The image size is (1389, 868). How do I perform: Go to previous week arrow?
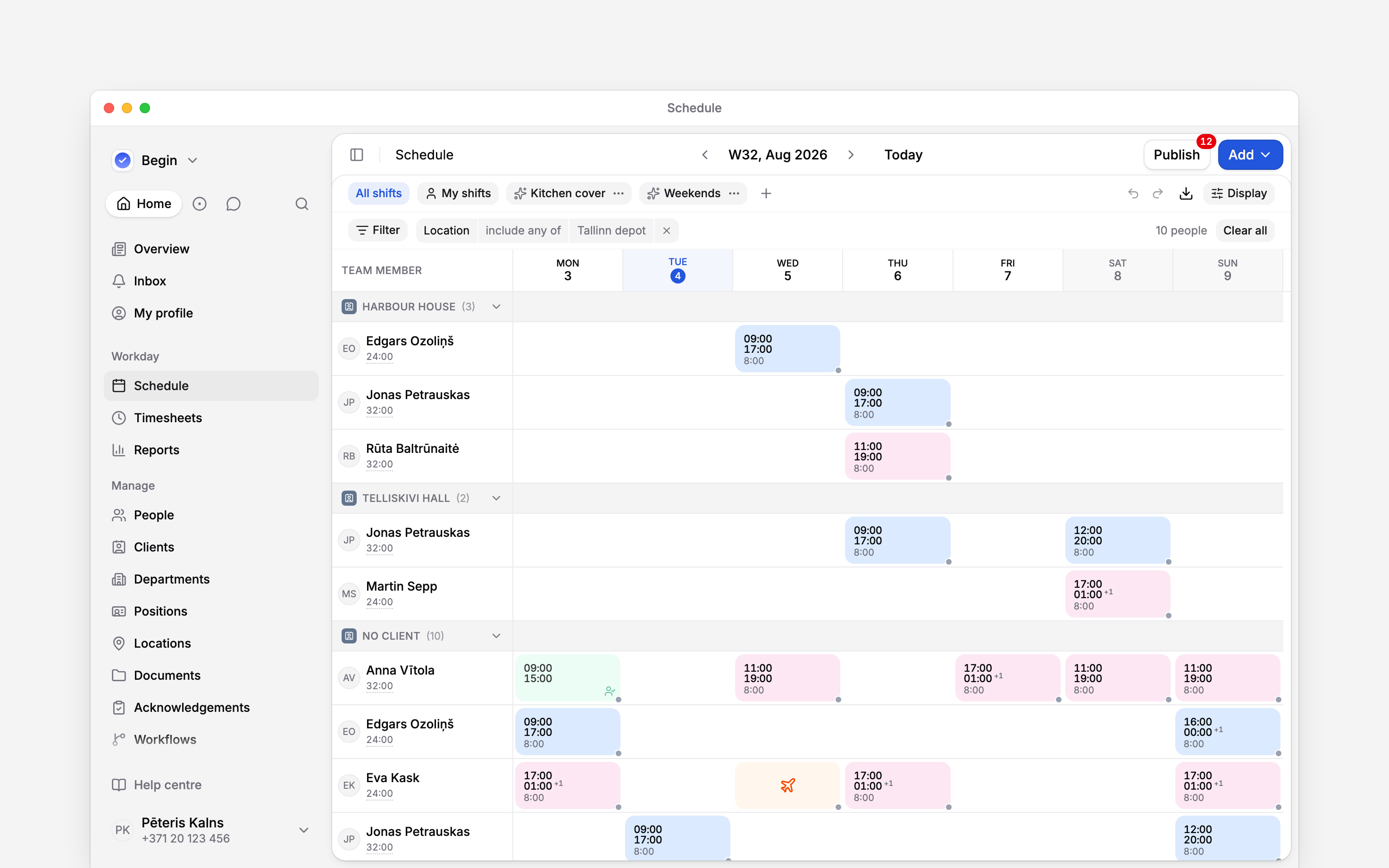pos(705,154)
